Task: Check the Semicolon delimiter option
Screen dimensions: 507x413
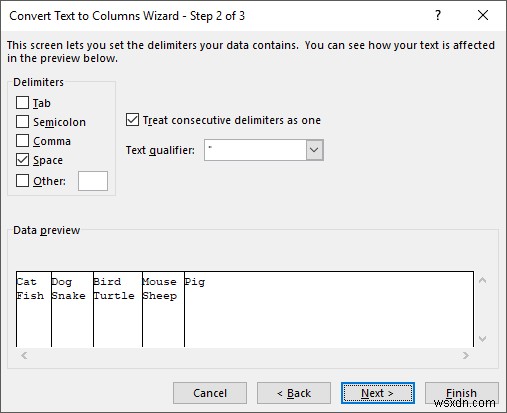Action: point(22,122)
